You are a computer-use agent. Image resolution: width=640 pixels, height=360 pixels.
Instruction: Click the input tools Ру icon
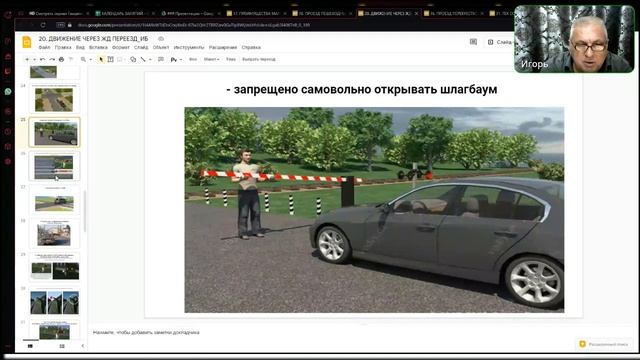coord(174,60)
